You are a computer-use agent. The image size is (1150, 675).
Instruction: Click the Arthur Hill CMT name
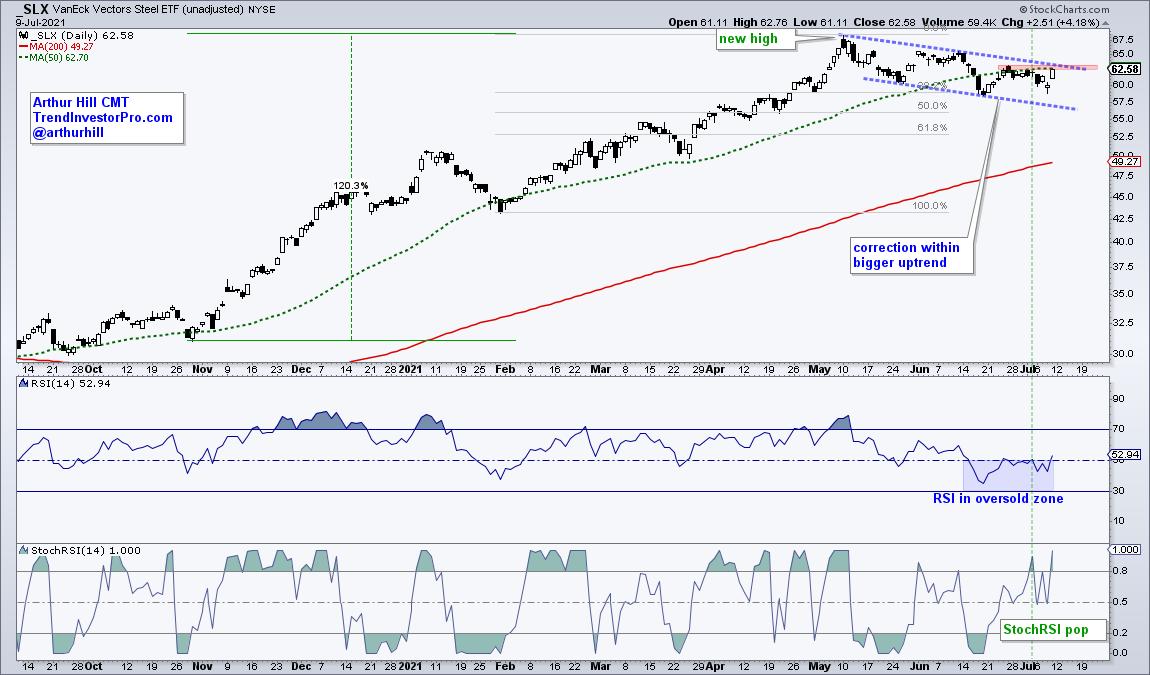80,103
